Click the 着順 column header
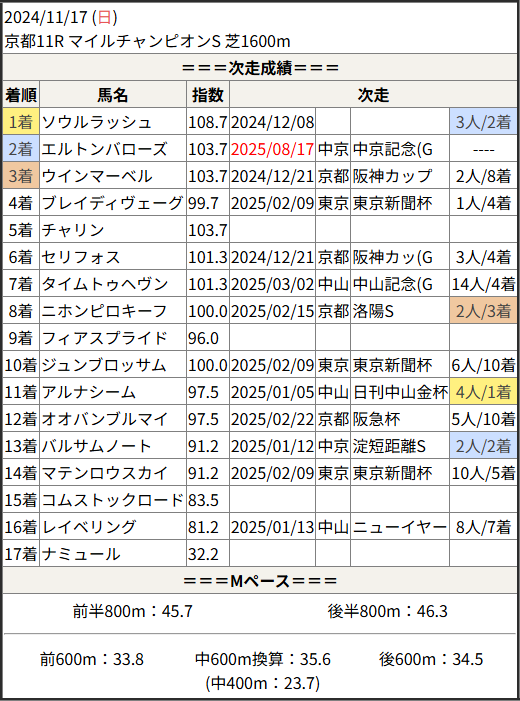The width and height of the screenshot is (520, 701). [x=21, y=95]
